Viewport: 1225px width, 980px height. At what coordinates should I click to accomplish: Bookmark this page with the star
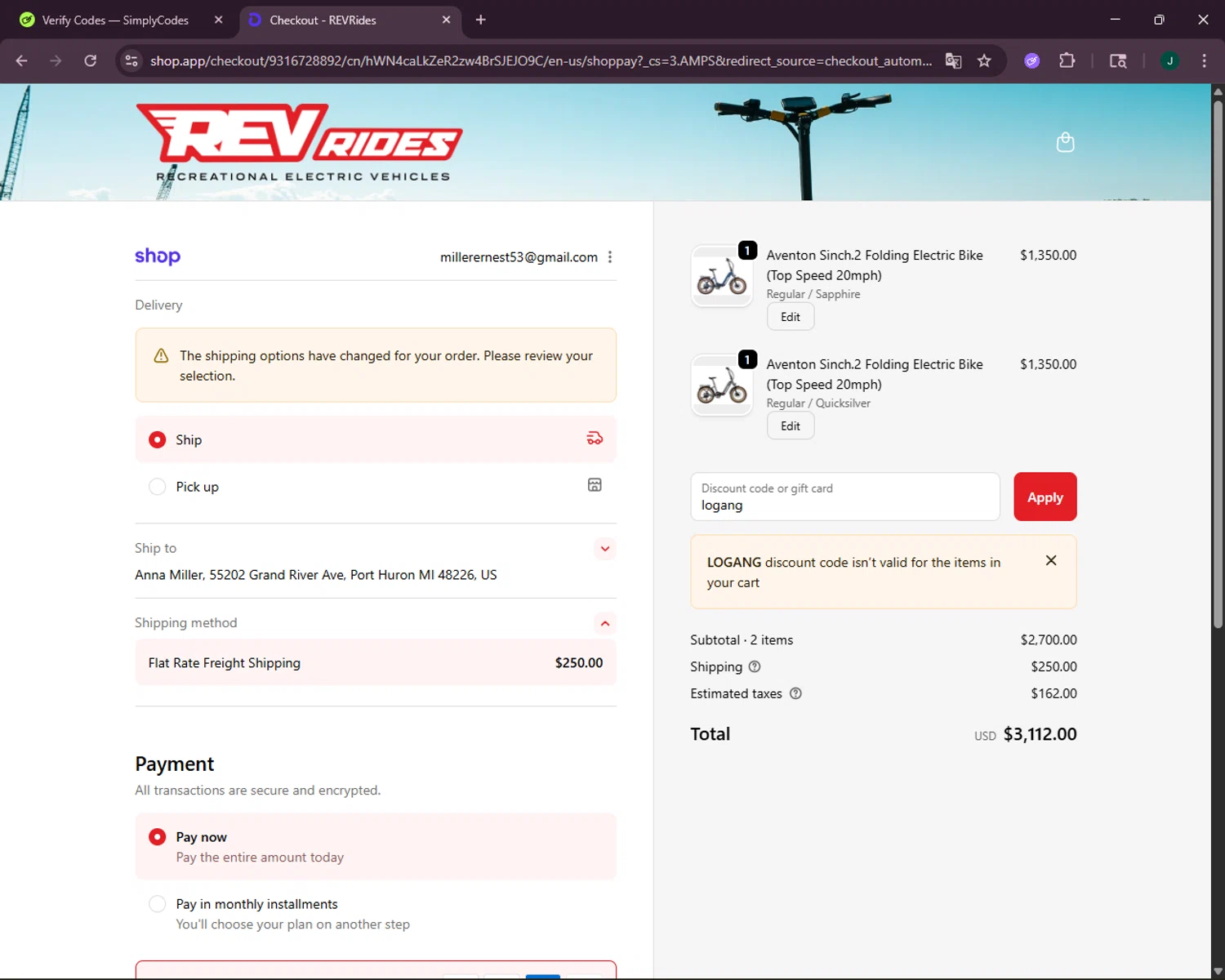click(x=984, y=60)
